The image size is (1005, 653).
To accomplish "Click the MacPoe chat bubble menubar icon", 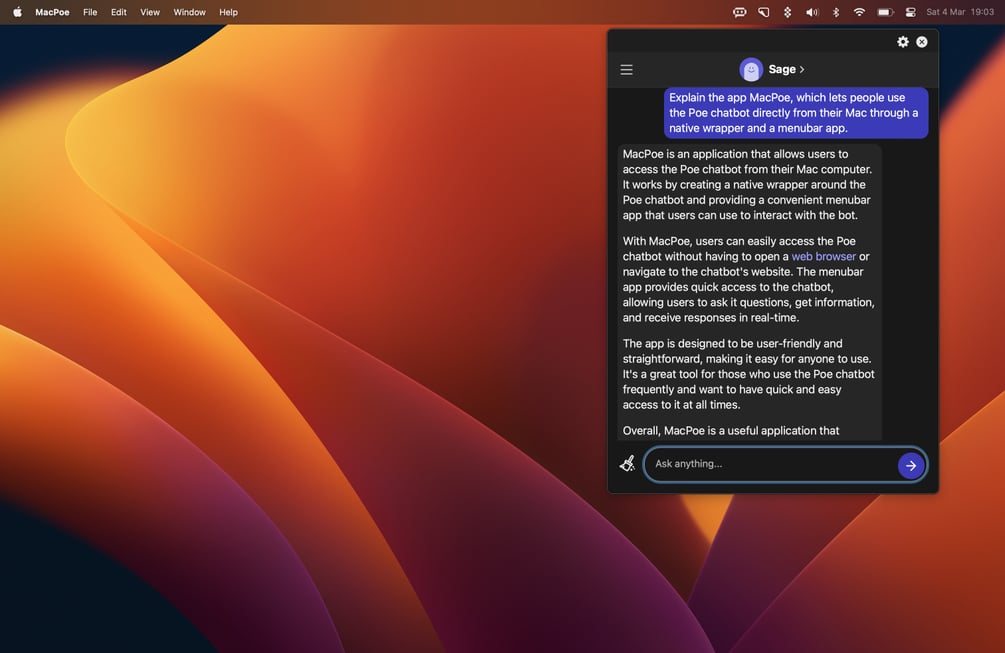I will 739,12.
